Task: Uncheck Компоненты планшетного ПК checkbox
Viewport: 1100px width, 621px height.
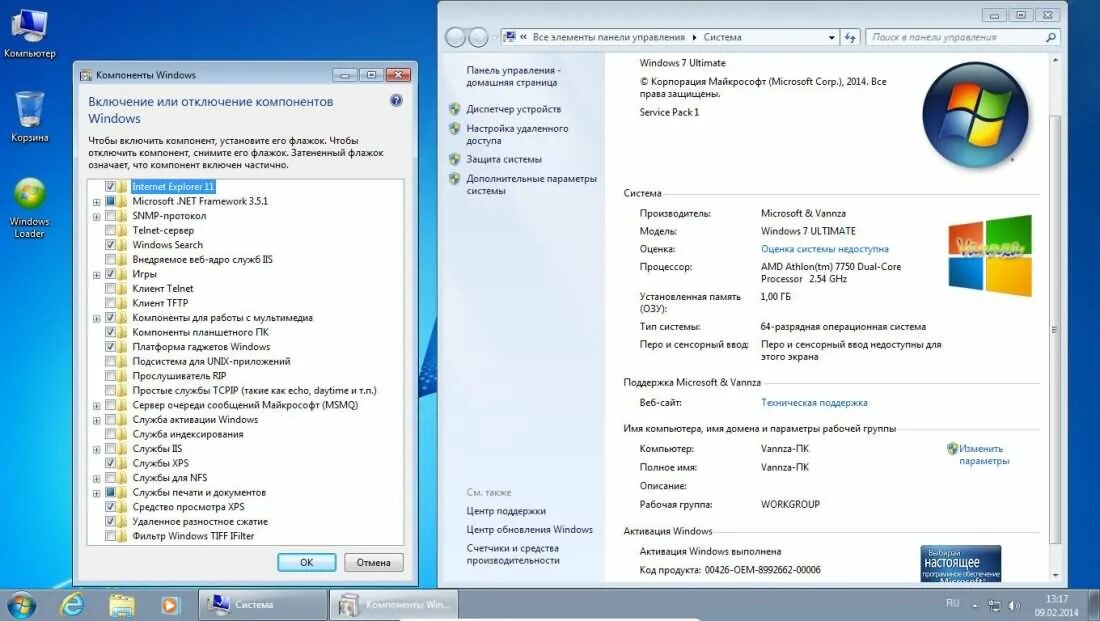Action: (x=110, y=332)
